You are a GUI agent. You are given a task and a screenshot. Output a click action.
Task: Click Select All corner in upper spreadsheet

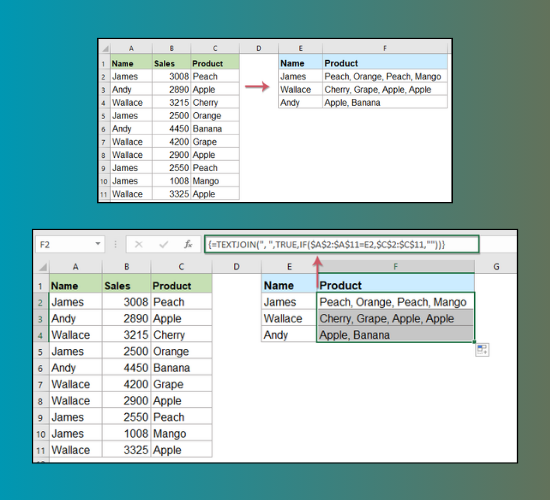coord(105,48)
